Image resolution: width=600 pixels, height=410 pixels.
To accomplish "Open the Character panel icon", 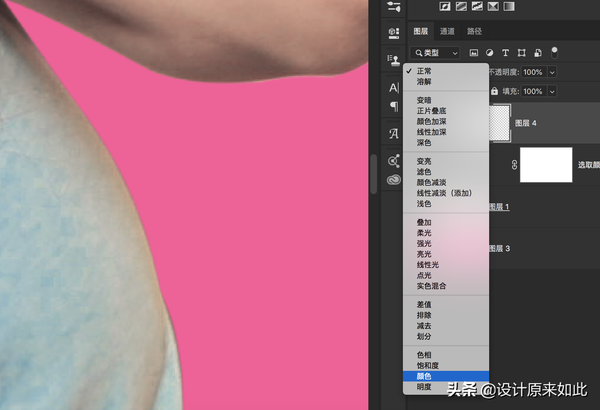I will click(x=393, y=89).
